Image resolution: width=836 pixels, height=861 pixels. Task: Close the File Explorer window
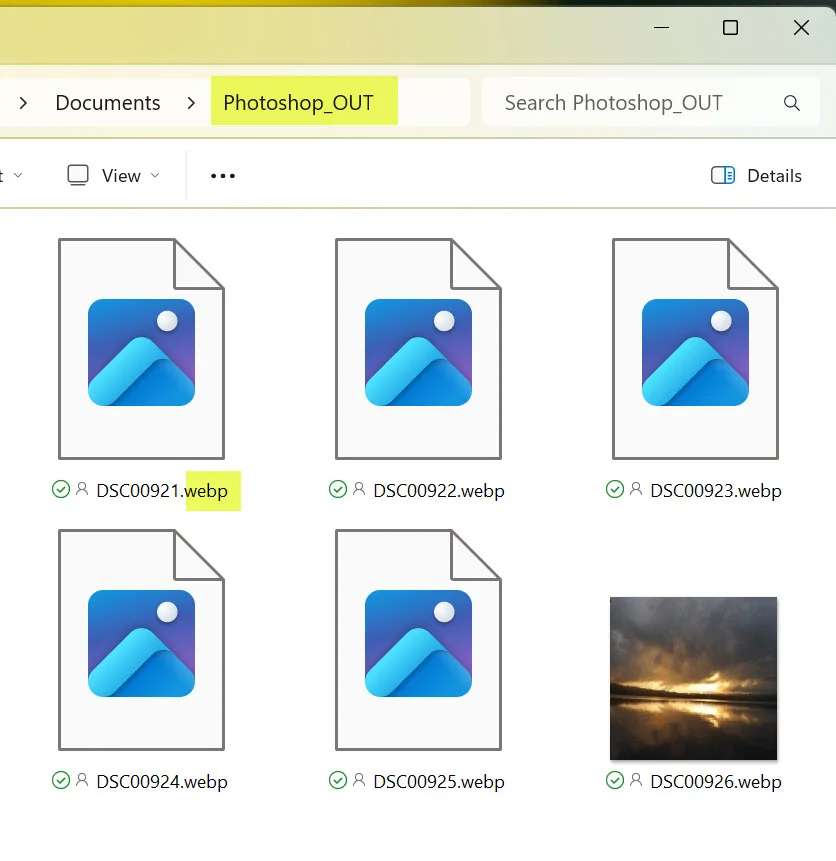point(801,27)
